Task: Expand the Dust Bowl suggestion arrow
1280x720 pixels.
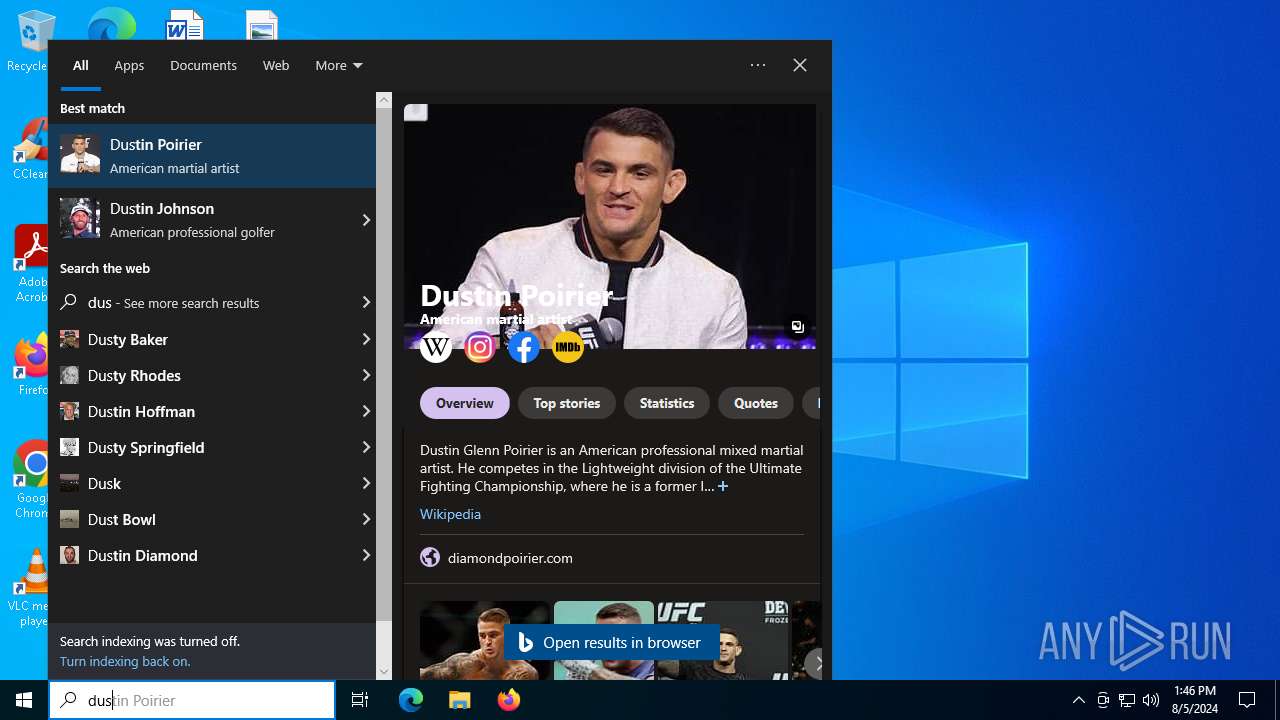Action: tap(366, 519)
